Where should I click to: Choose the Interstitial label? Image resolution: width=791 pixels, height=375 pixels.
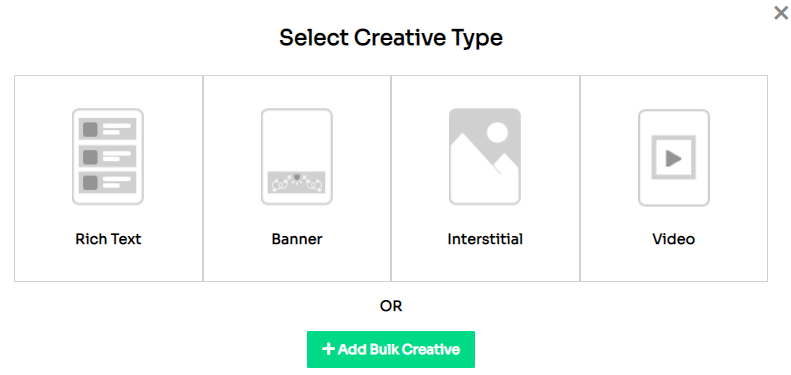pyautogui.click(x=485, y=239)
